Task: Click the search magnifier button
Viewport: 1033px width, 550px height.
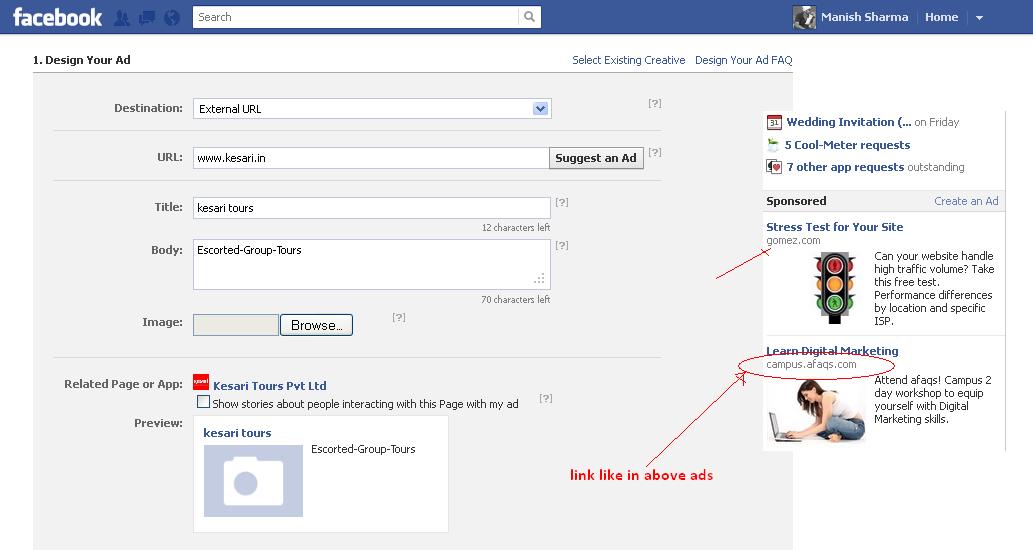Action: 530,17
